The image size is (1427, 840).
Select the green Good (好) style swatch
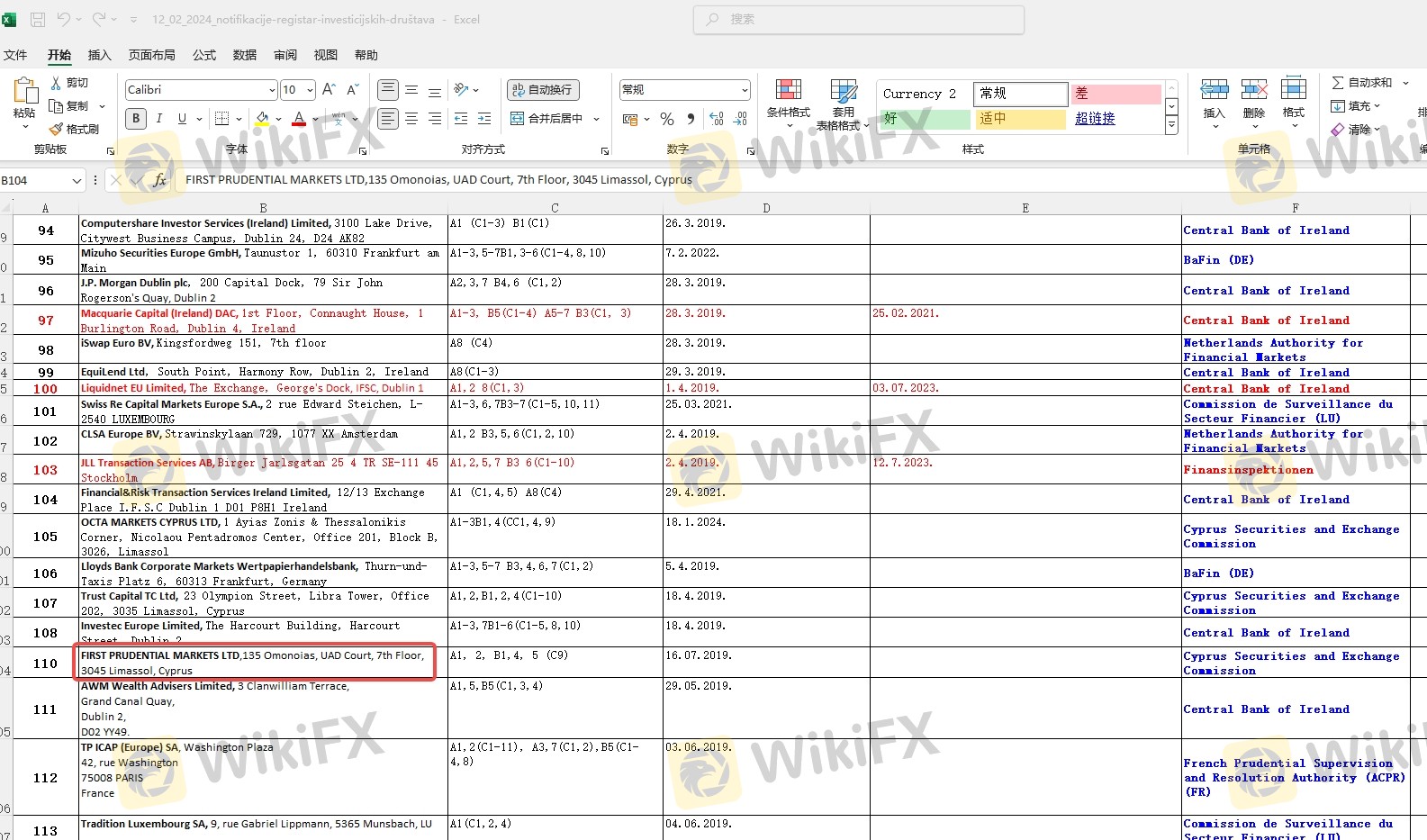[925, 119]
